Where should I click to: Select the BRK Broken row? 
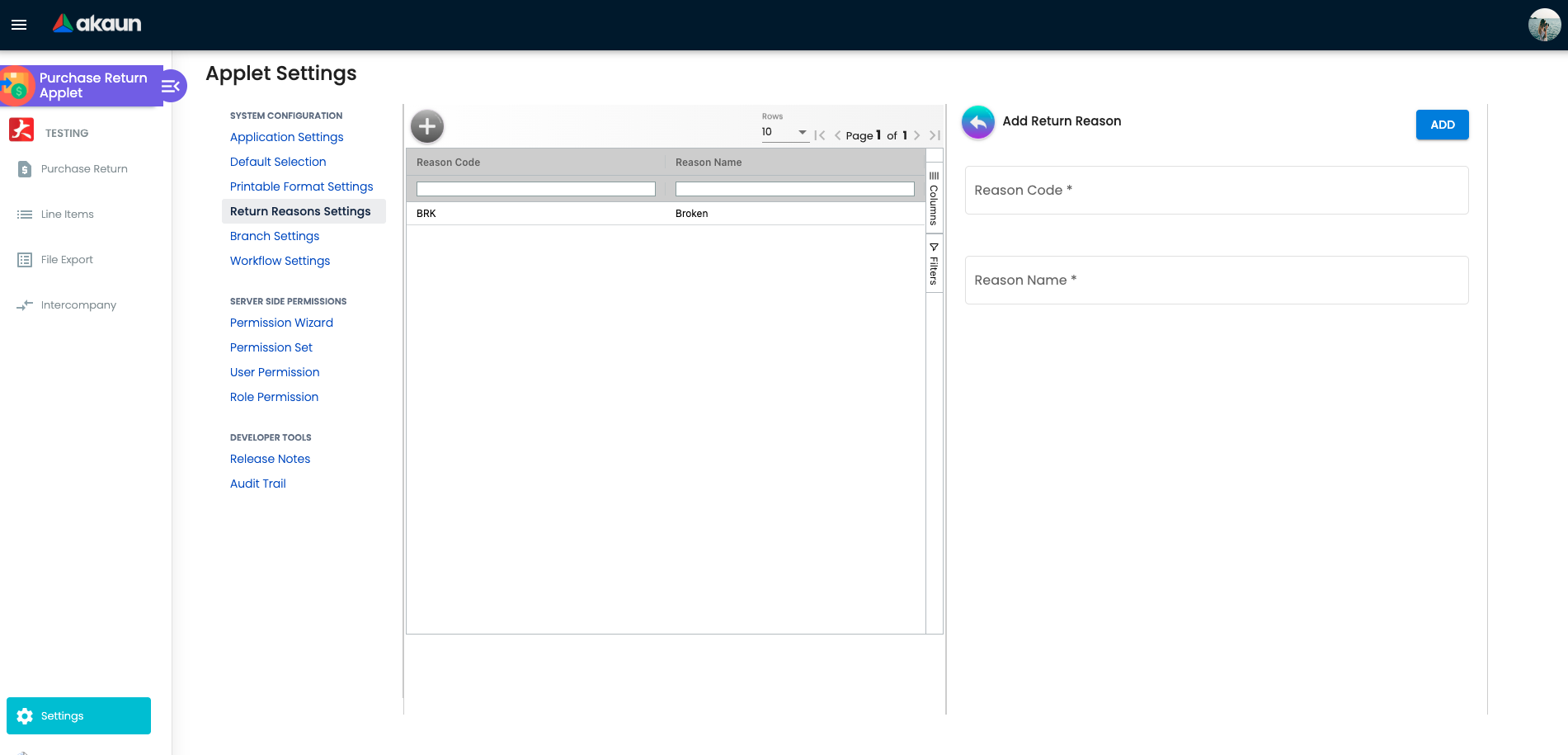(x=665, y=214)
